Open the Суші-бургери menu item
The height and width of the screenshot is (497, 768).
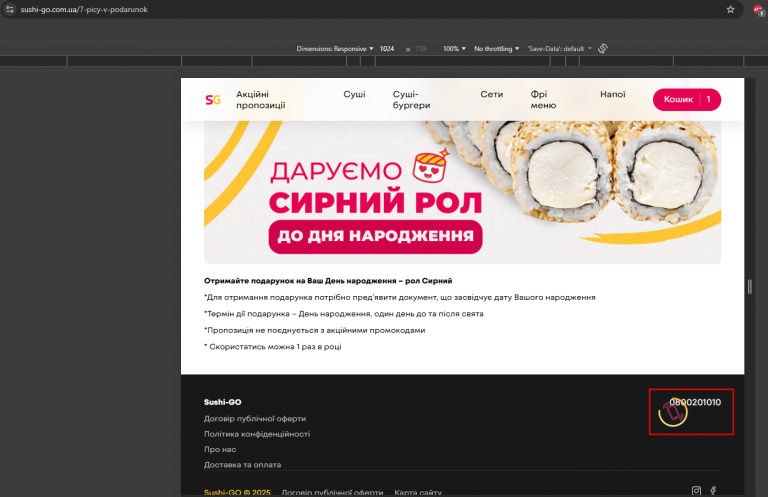[x=411, y=99]
